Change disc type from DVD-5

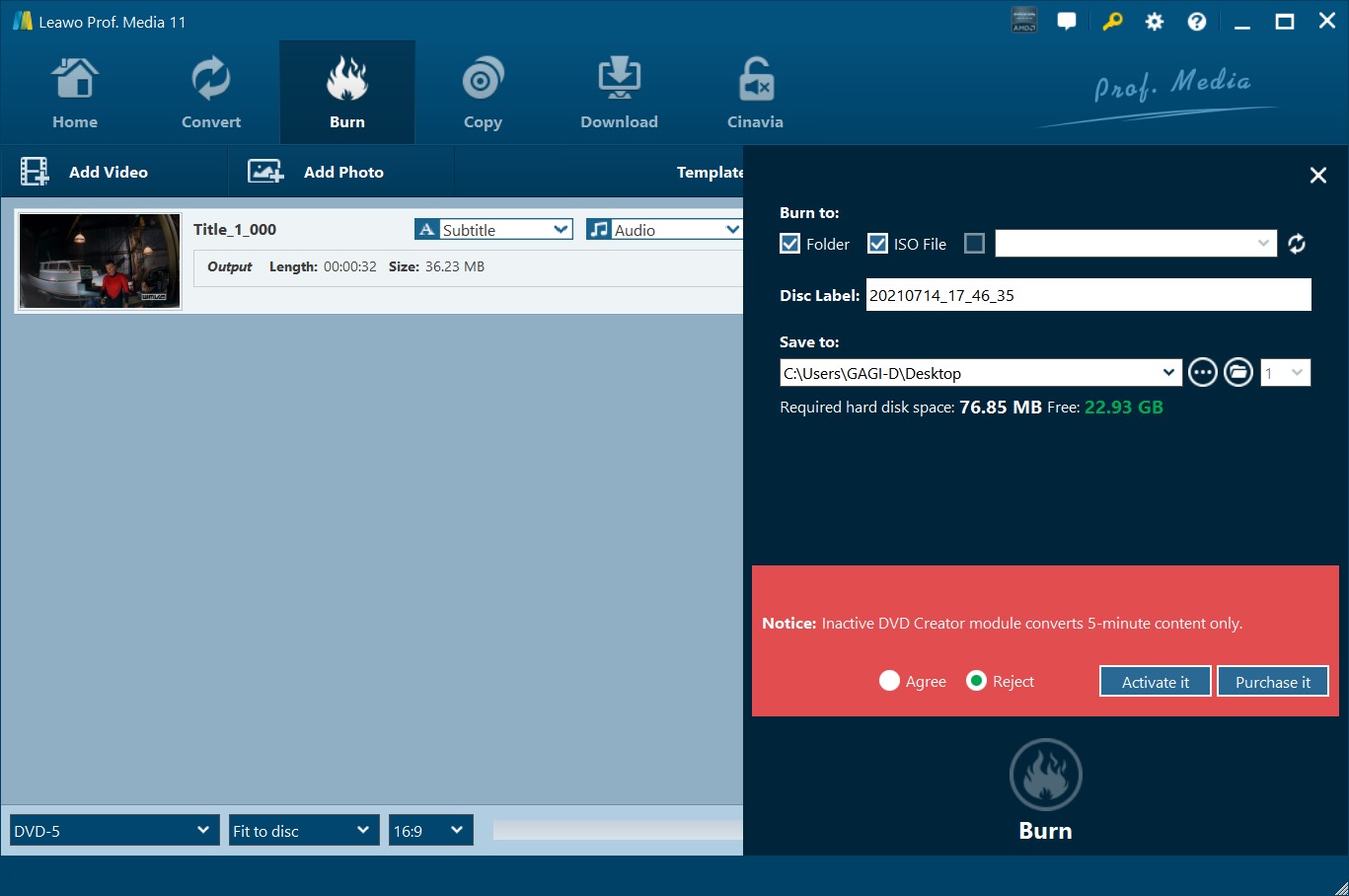[x=112, y=830]
